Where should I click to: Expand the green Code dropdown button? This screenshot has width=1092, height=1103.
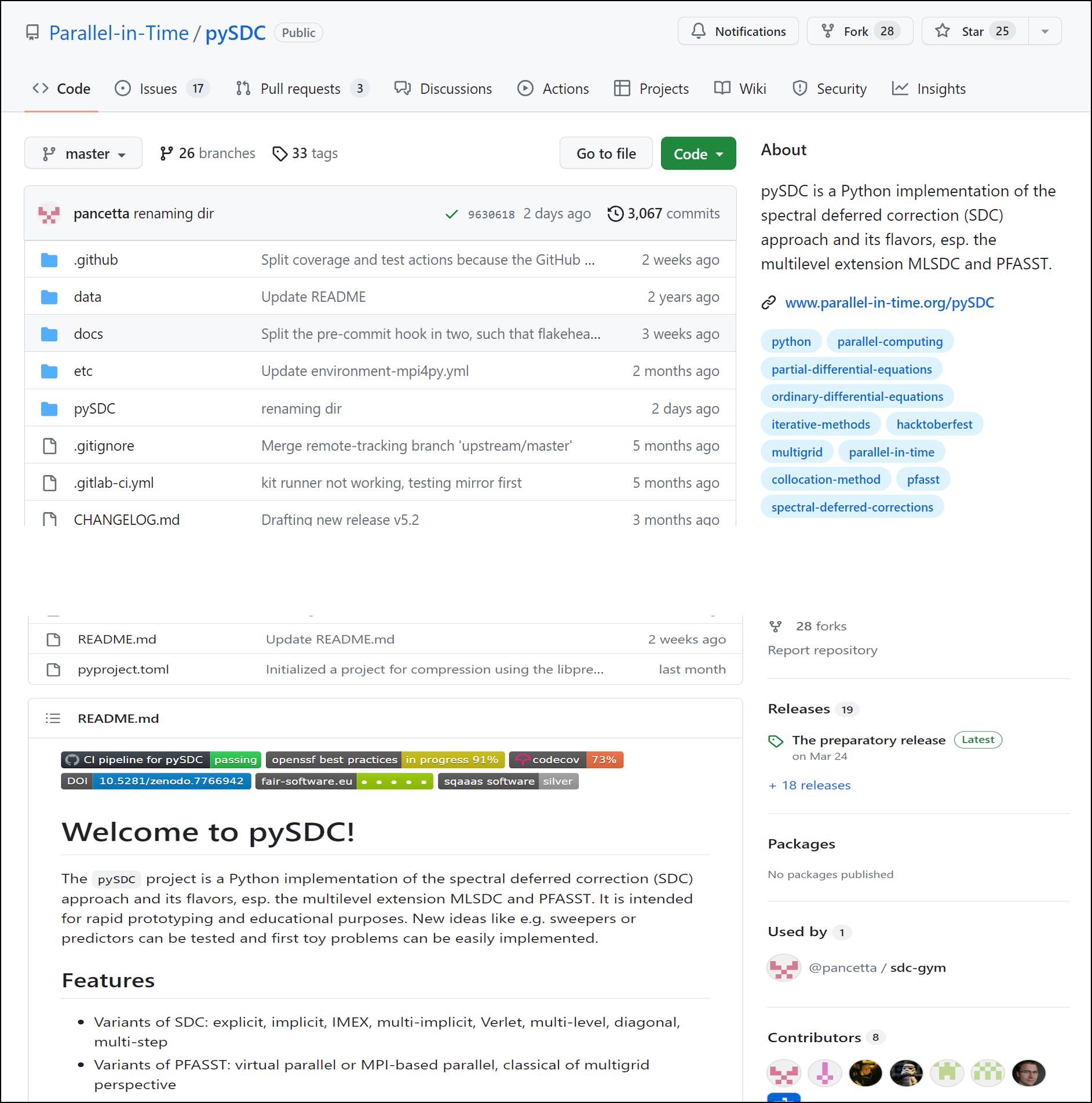698,154
